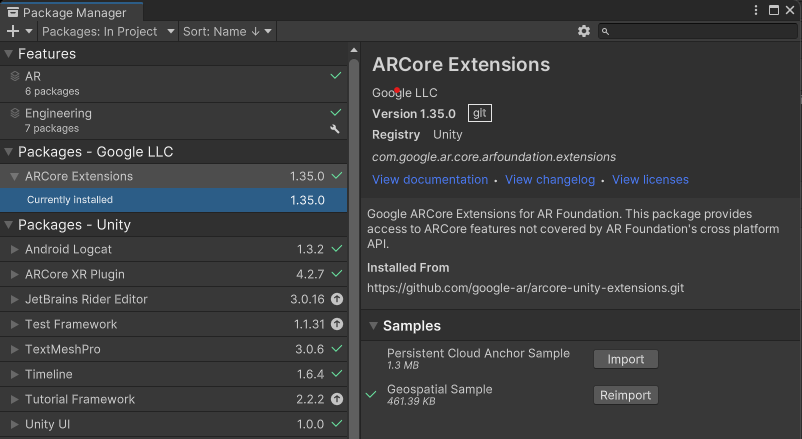The width and height of the screenshot is (802, 439).
Task: Expand the Tutorial Framework package
Action: click(x=14, y=400)
